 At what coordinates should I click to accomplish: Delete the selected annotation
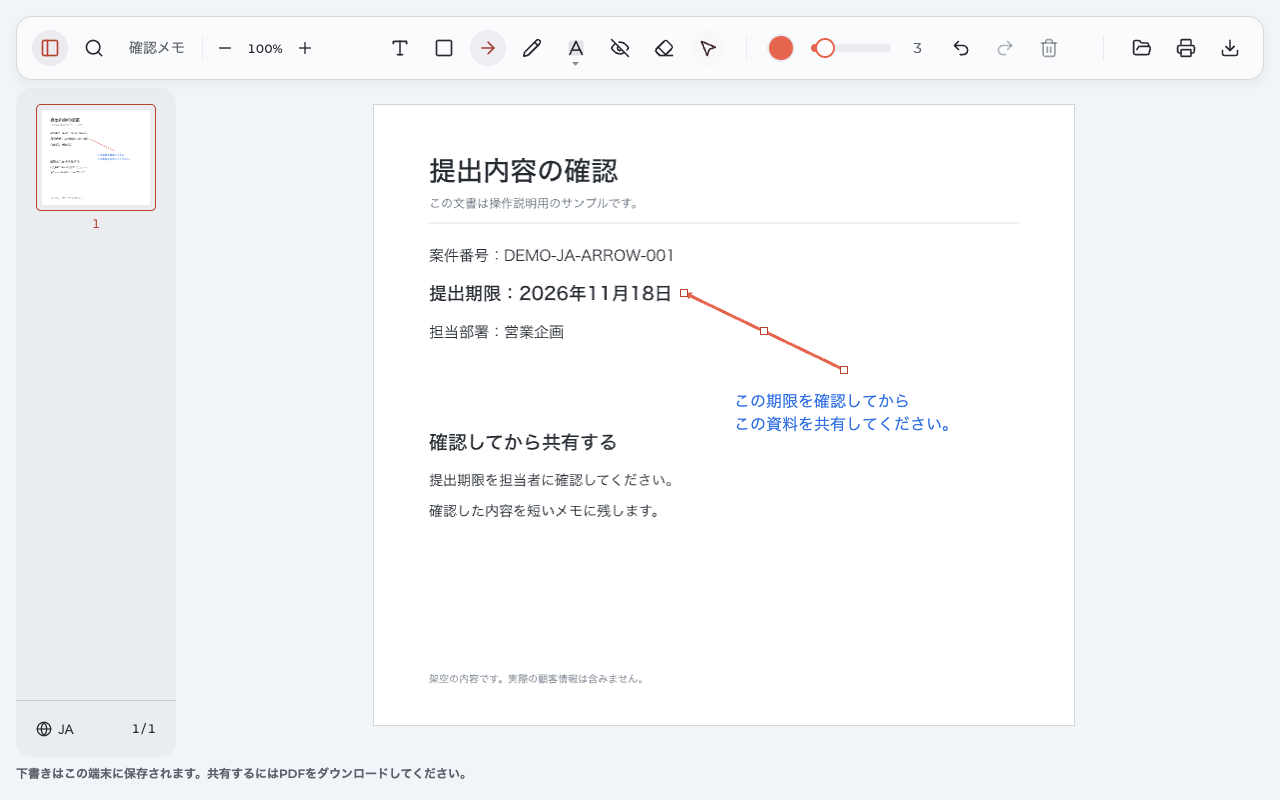(1049, 48)
